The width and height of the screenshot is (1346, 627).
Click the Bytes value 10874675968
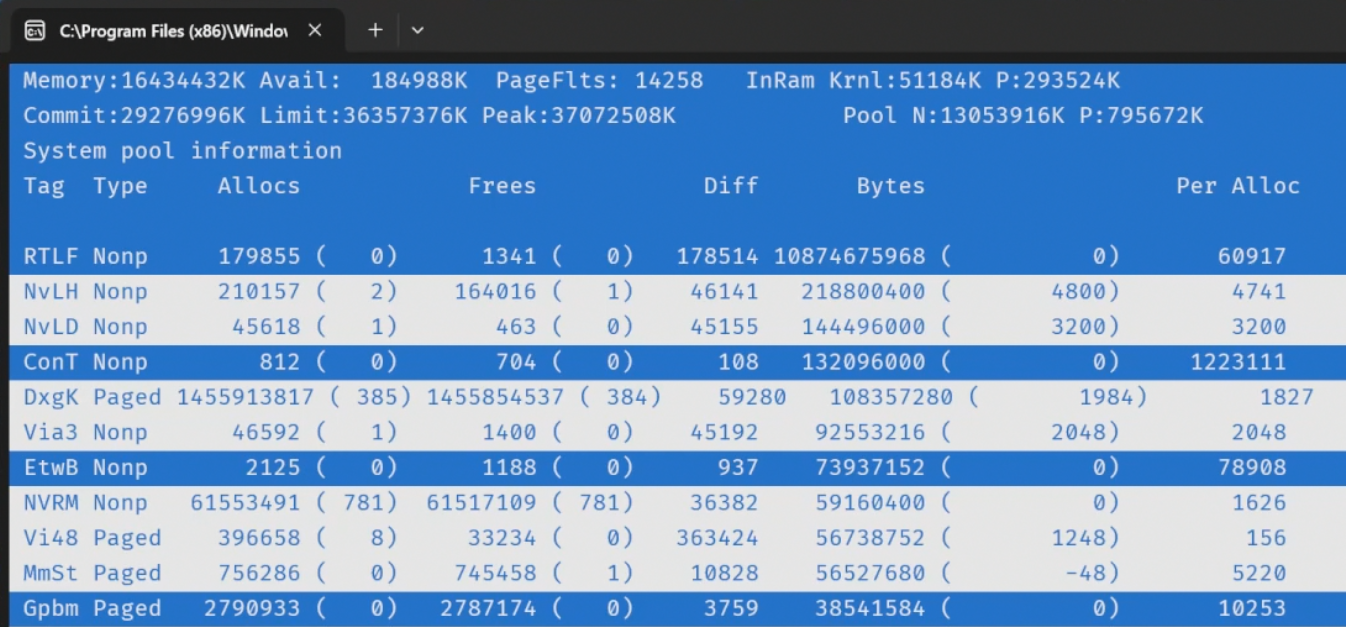click(850, 256)
